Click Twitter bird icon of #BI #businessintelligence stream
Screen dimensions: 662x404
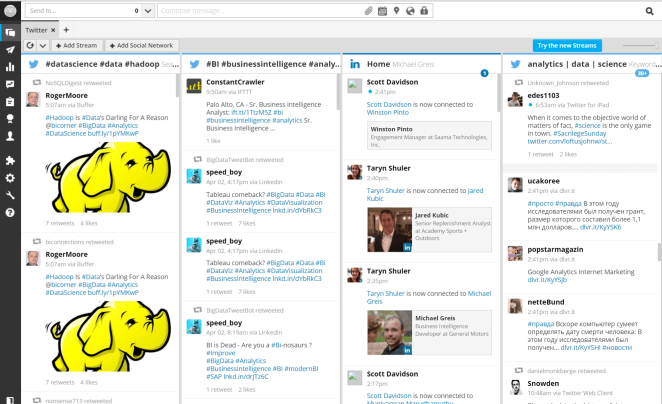(195, 64)
